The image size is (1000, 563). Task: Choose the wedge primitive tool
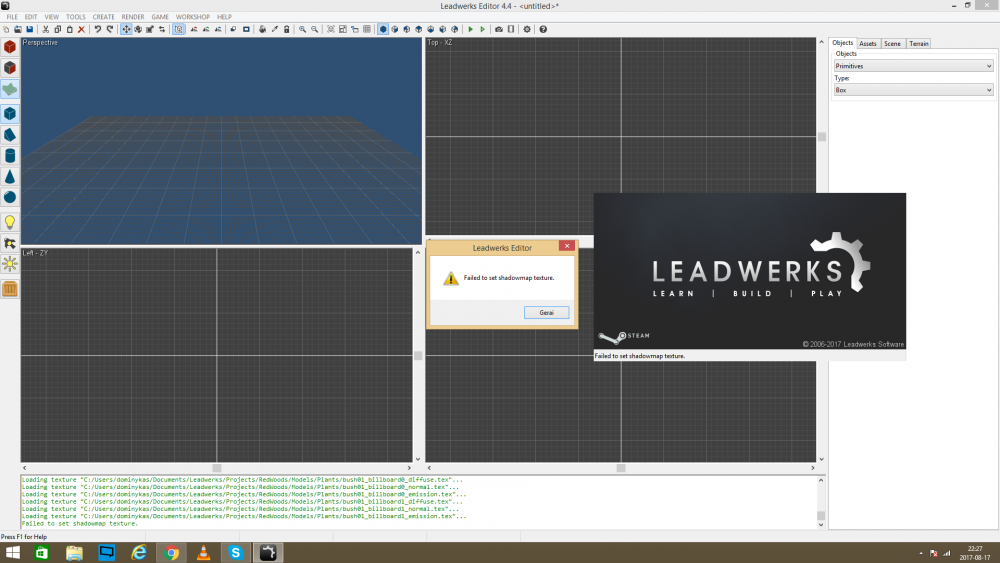(10, 135)
